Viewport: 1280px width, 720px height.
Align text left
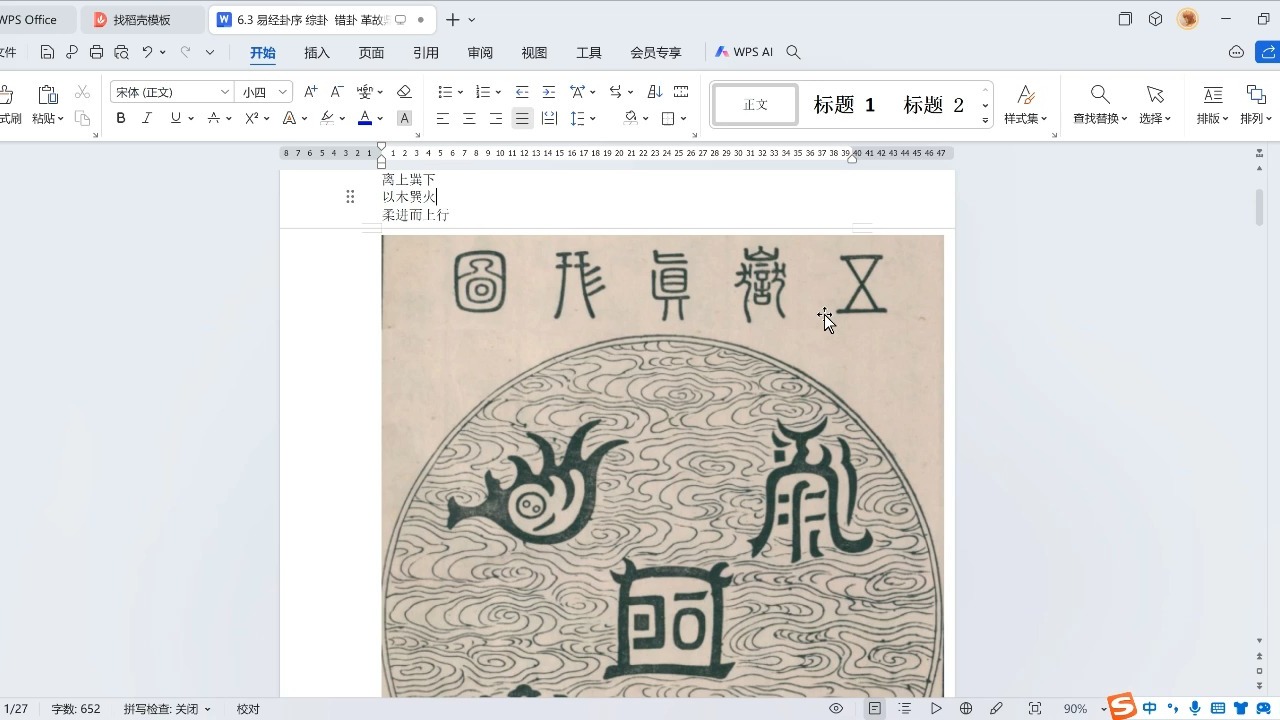(443, 118)
